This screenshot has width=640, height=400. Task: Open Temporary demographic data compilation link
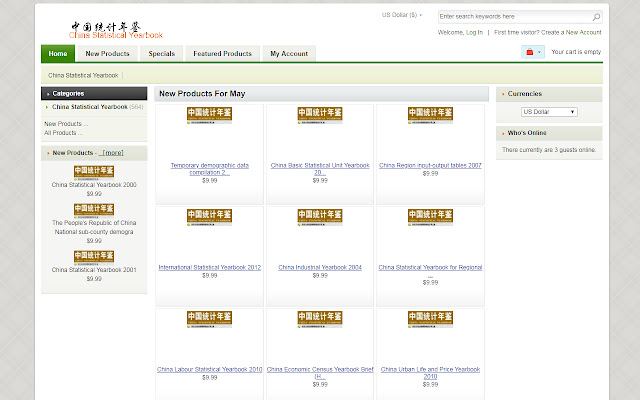(209, 169)
